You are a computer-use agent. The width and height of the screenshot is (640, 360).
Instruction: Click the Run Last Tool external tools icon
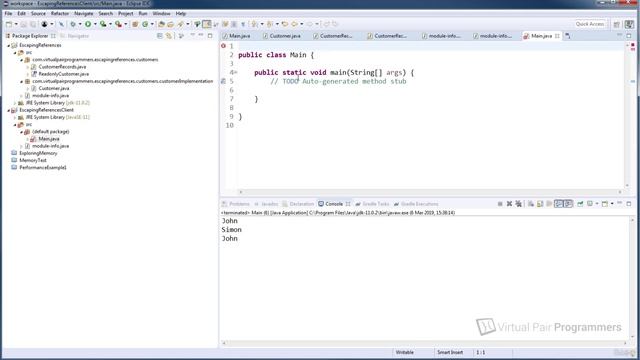(x=118, y=24)
